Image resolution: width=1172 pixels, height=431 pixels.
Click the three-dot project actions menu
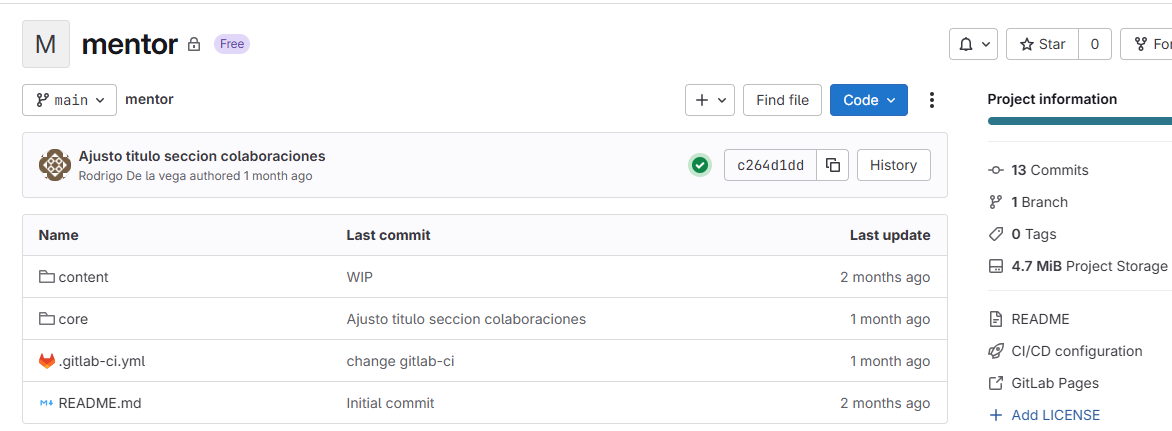pos(932,100)
